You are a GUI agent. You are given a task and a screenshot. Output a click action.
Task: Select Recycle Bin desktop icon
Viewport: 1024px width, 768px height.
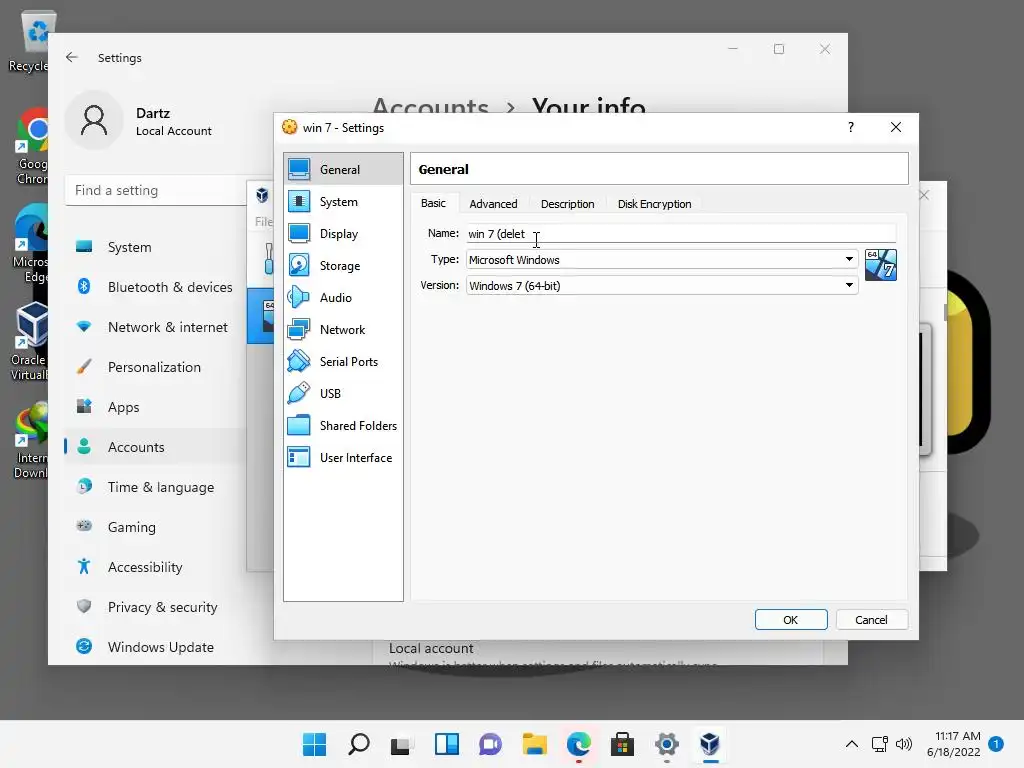(x=29, y=42)
